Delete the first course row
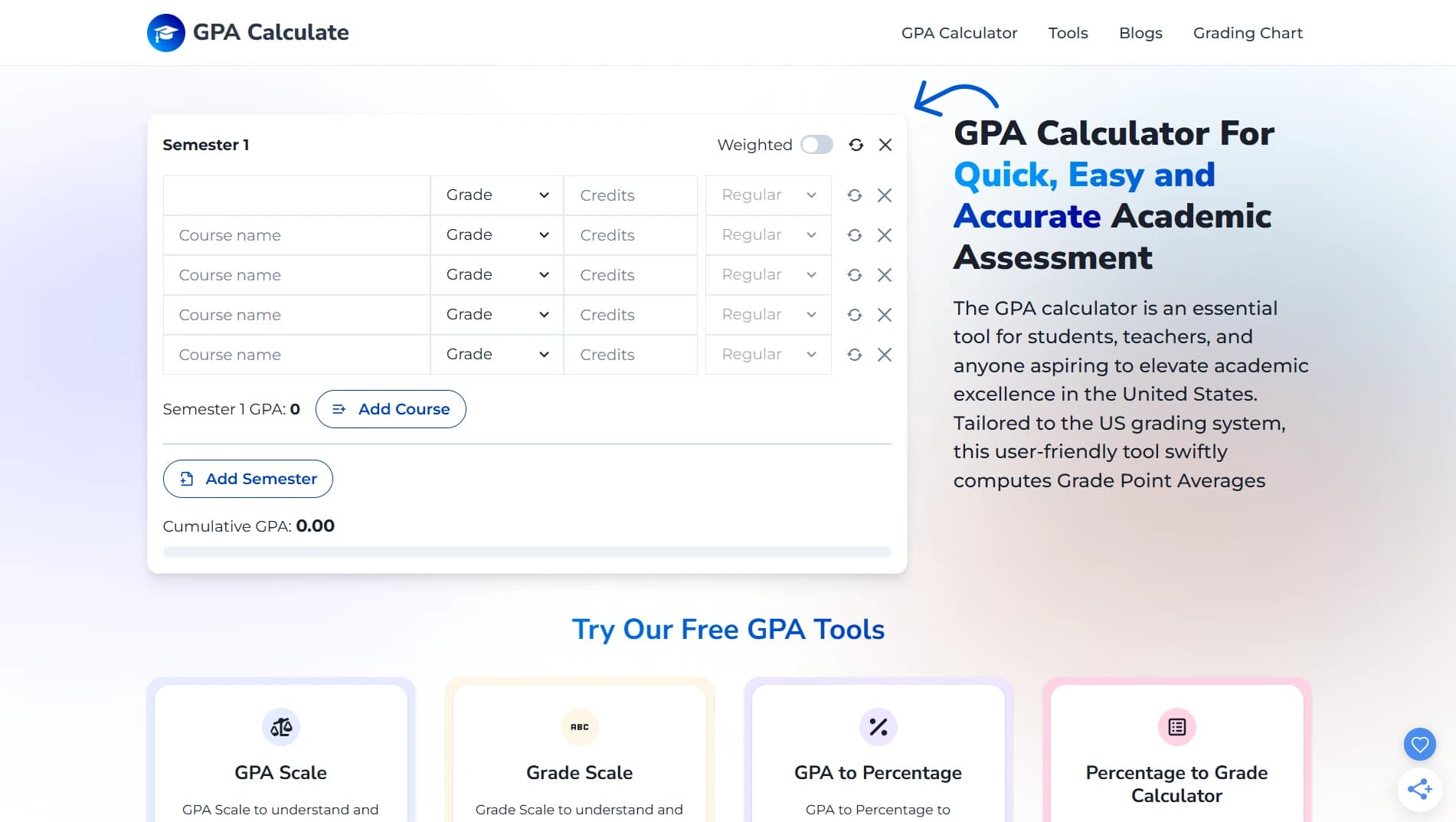 885,195
